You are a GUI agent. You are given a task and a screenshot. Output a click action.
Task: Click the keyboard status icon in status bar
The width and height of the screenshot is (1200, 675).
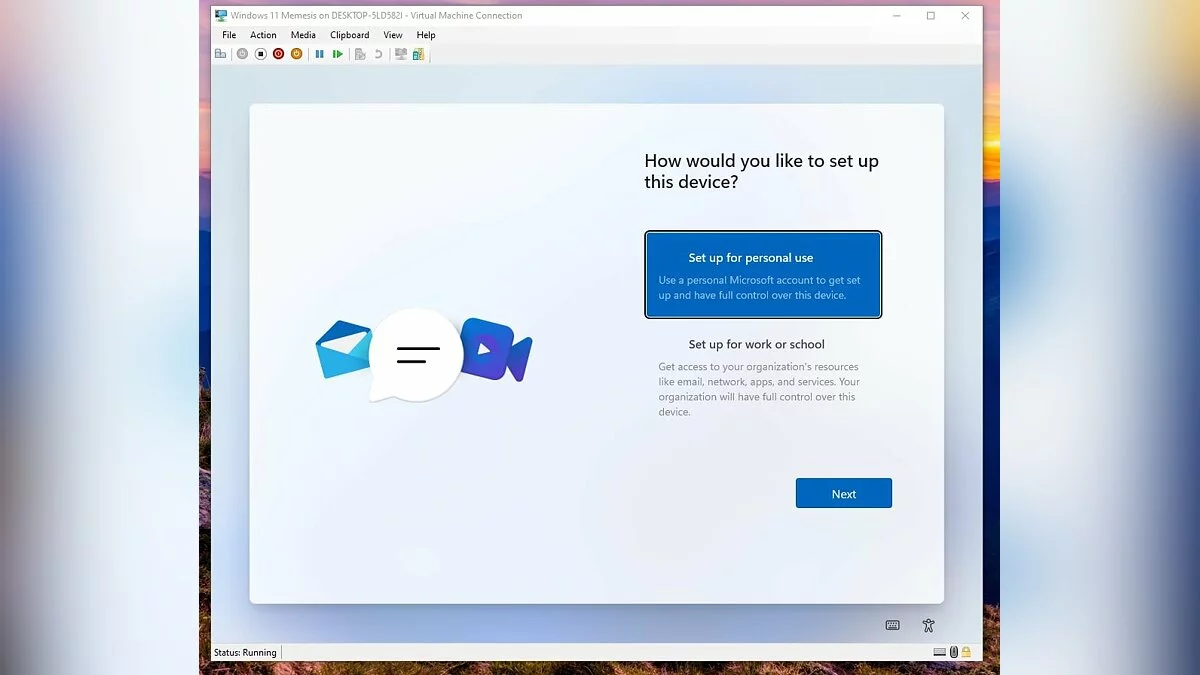pos(940,652)
